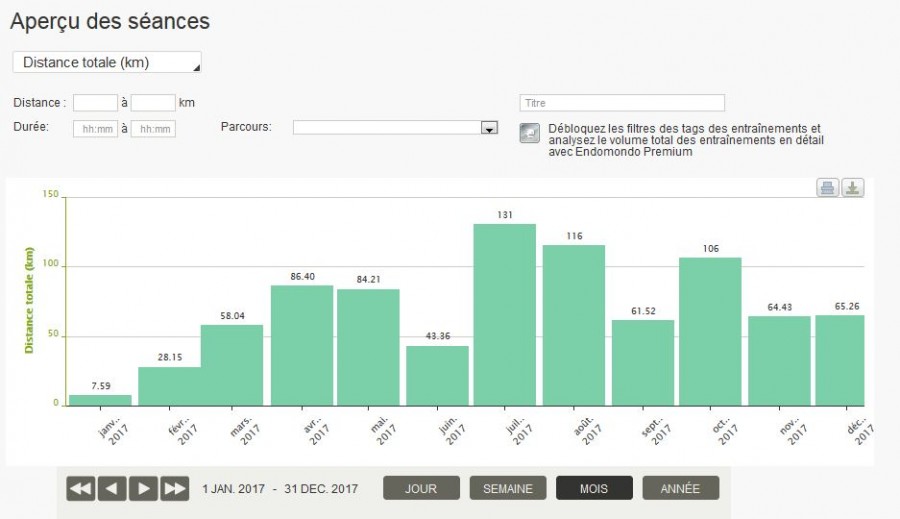Click the Durée start hh:mm field
Screen dimensions: 900x519
coord(96,128)
